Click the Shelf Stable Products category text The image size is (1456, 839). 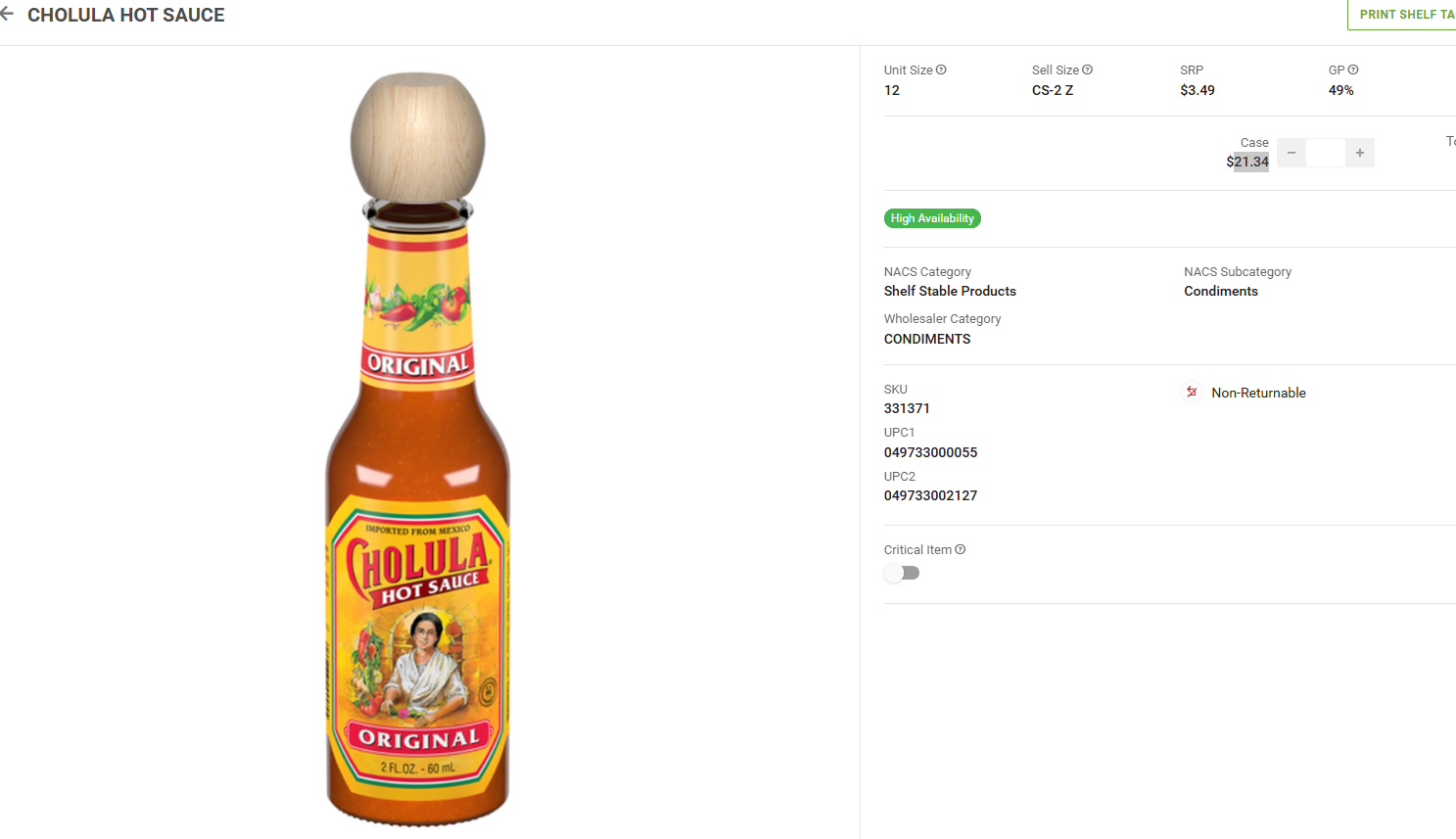click(950, 291)
